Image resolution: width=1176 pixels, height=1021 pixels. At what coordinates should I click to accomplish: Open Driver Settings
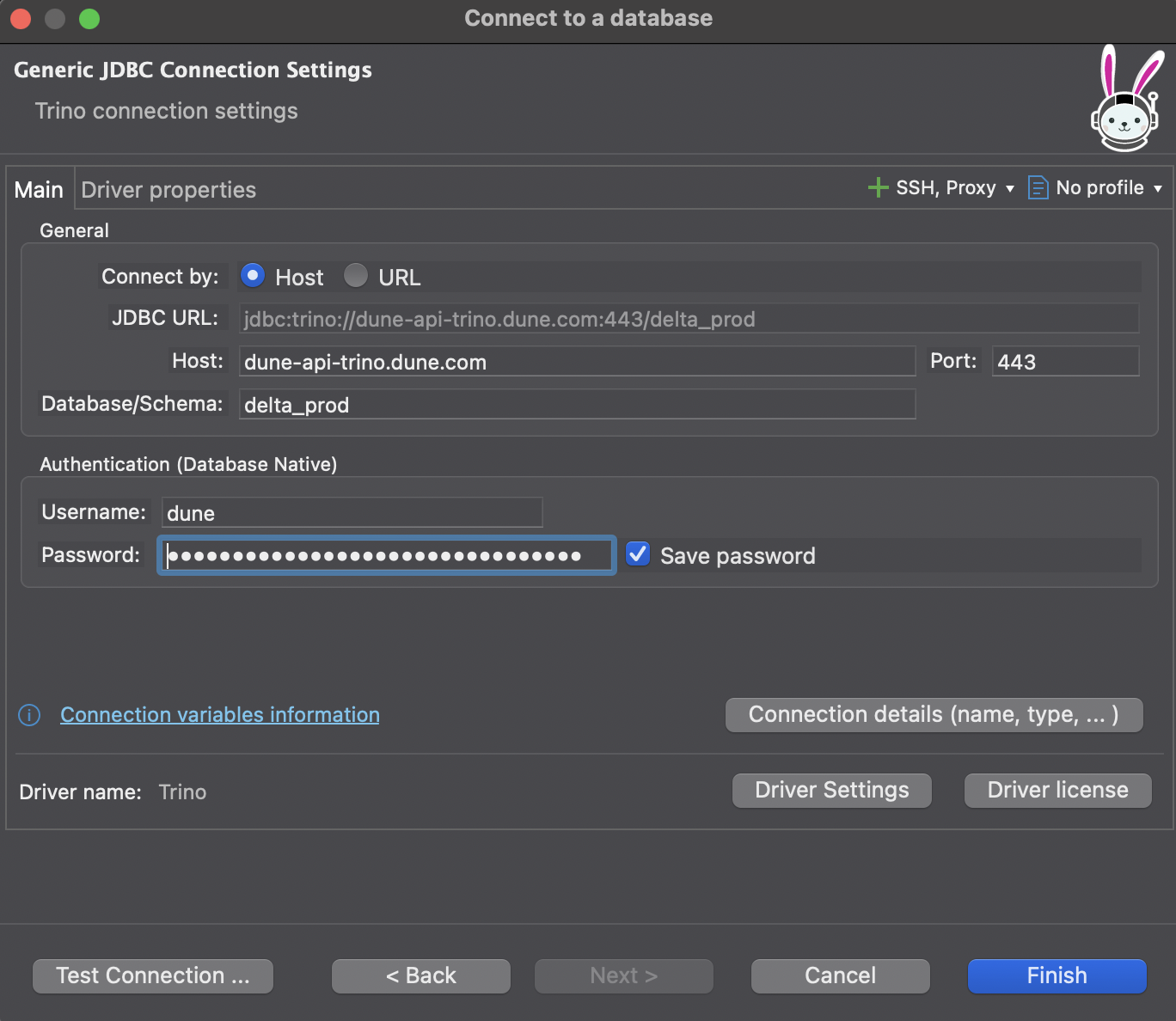832,791
